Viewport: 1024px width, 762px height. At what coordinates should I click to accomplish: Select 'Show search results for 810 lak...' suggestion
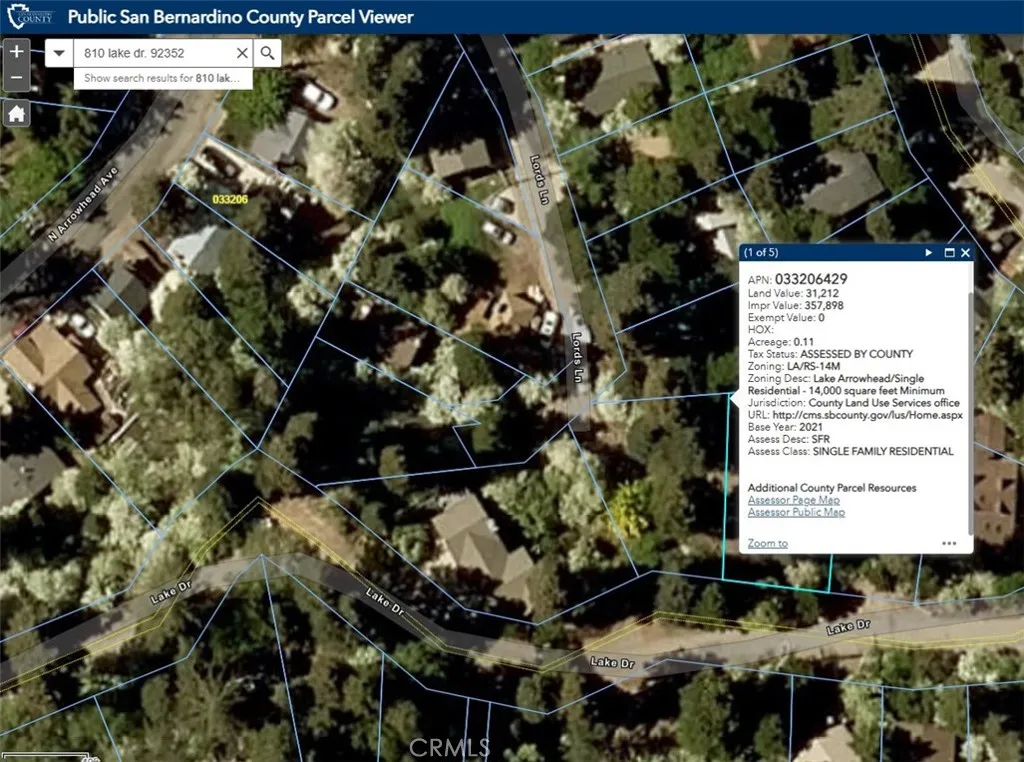163,78
